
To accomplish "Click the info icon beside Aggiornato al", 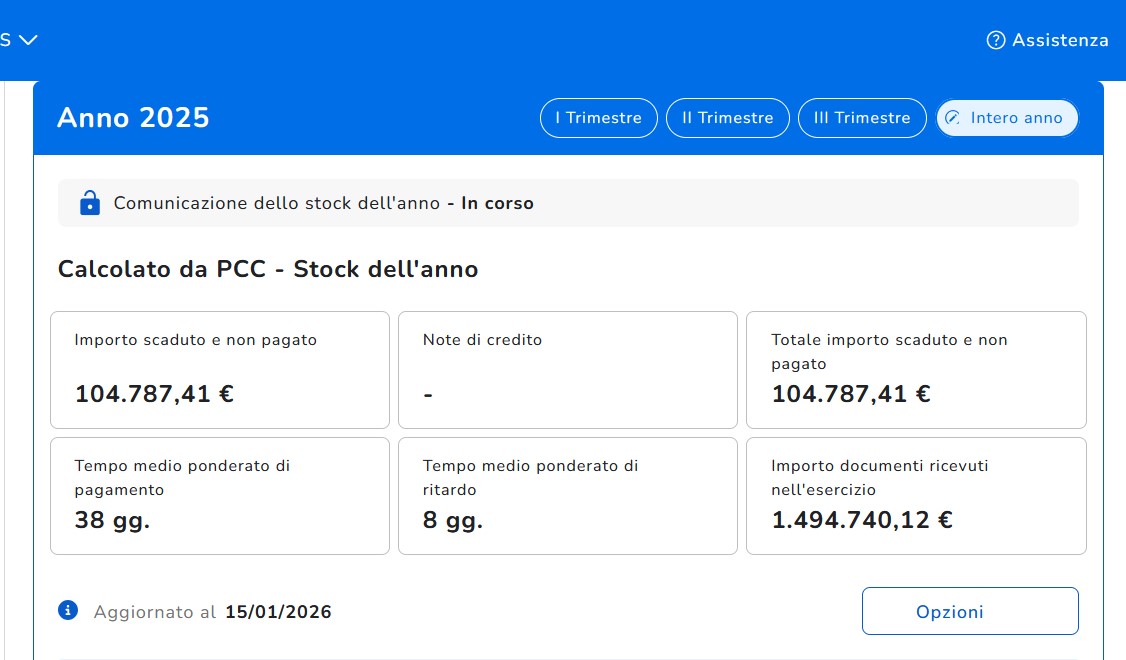I will tap(68, 610).
